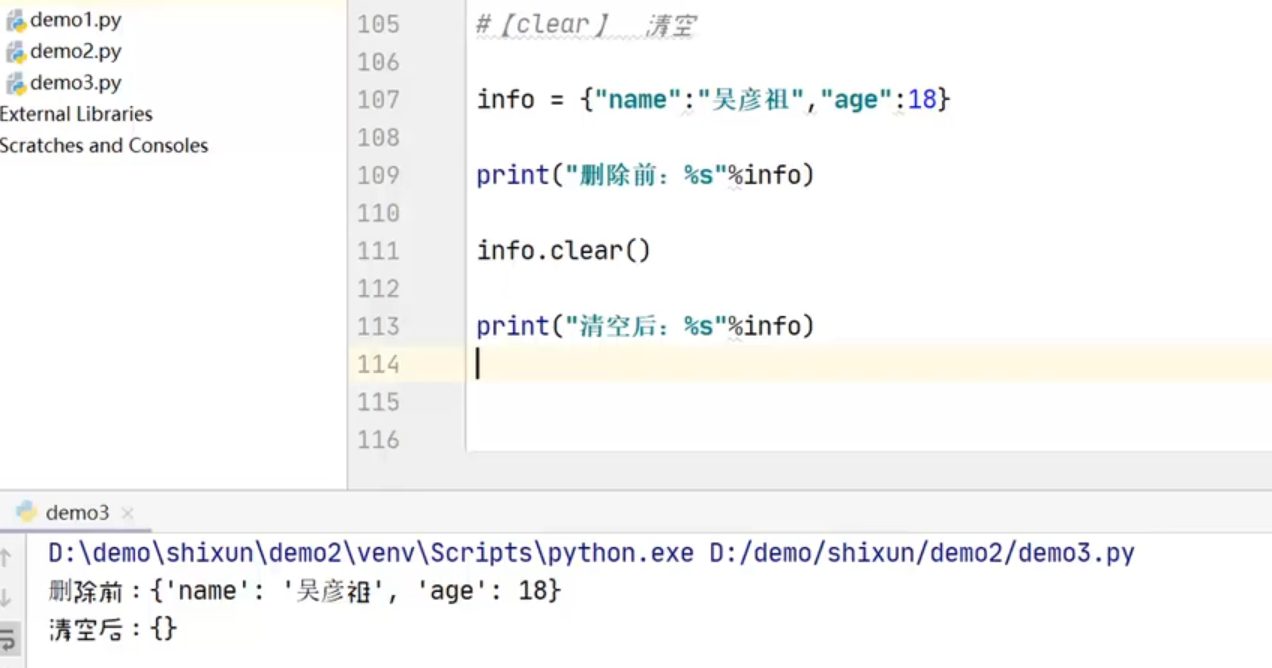Click the empty line 115 in the editor
The height and width of the screenshot is (668, 1272).
[700, 402]
